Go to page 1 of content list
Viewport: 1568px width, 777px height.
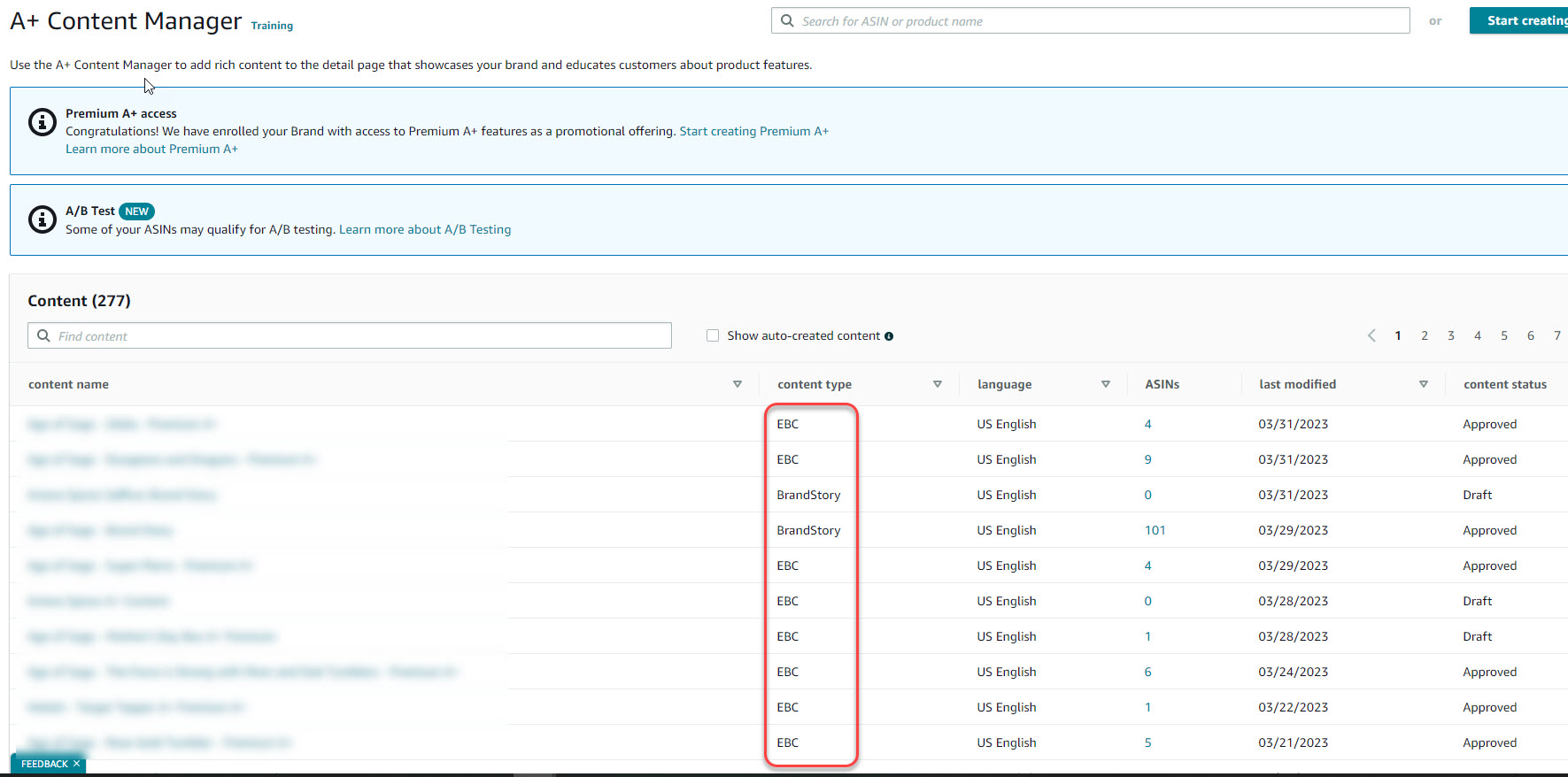1398,335
